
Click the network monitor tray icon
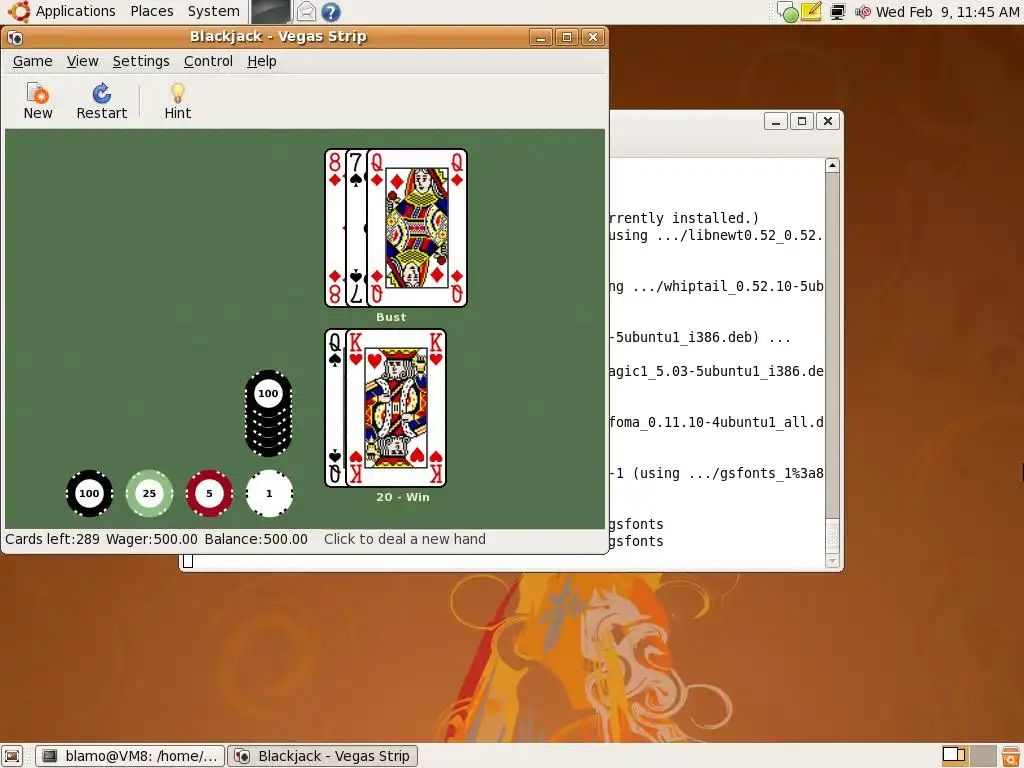coord(838,12)
